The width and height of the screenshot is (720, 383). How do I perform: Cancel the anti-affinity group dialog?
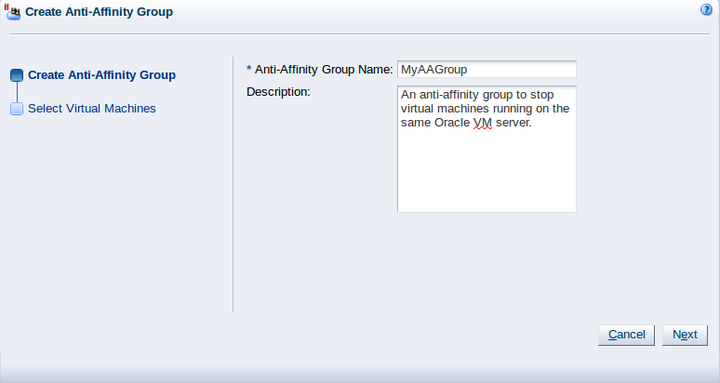tap(626, 335)
